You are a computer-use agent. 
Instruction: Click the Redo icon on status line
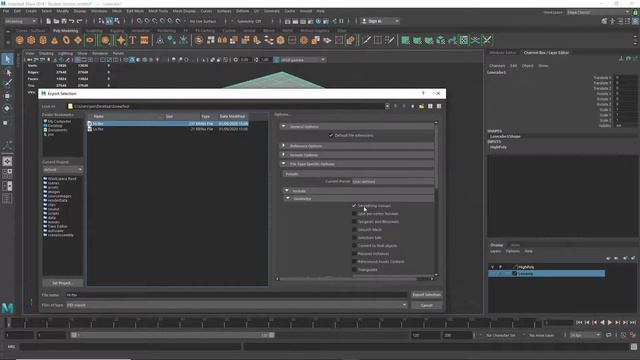coord(80,21)
